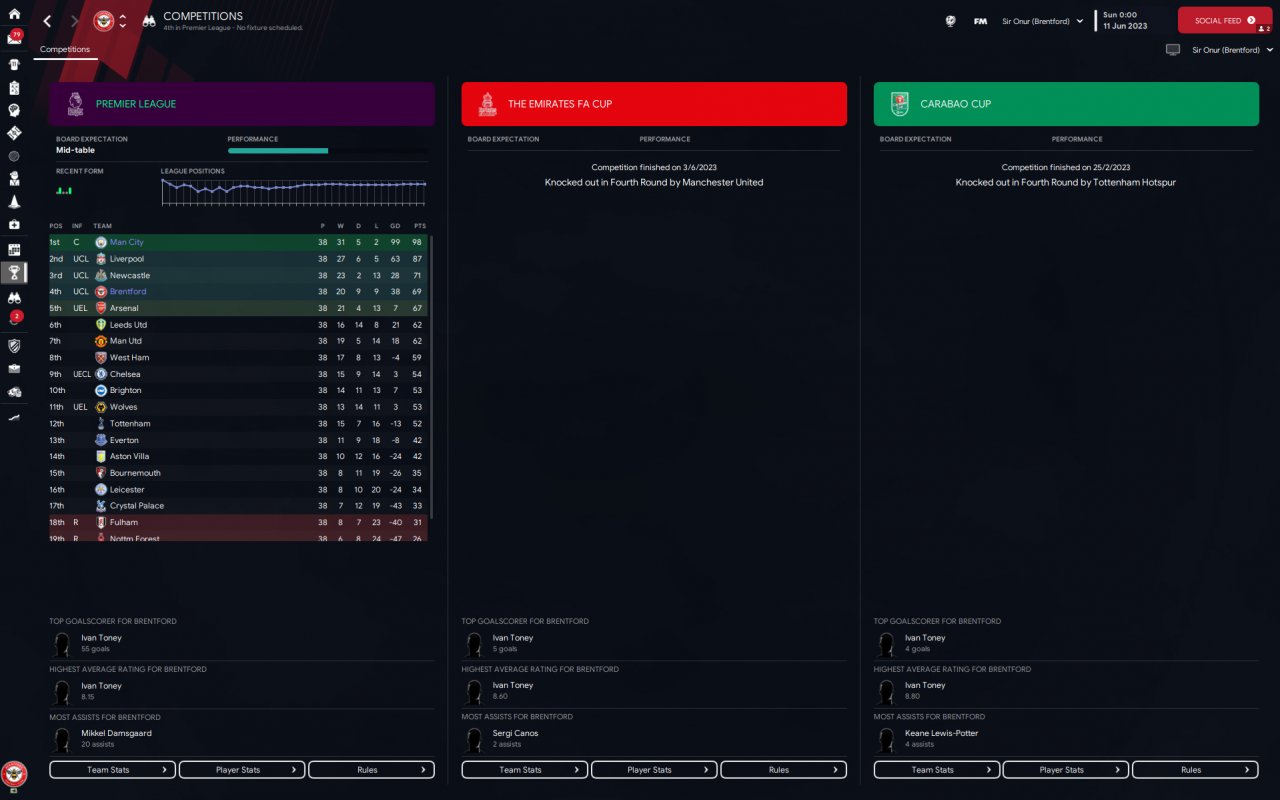Image resolution: width=1280 pixels, height=800 pixels.
Task: Open the briefcase icon in the sidebar
Action: click(14, 369)
